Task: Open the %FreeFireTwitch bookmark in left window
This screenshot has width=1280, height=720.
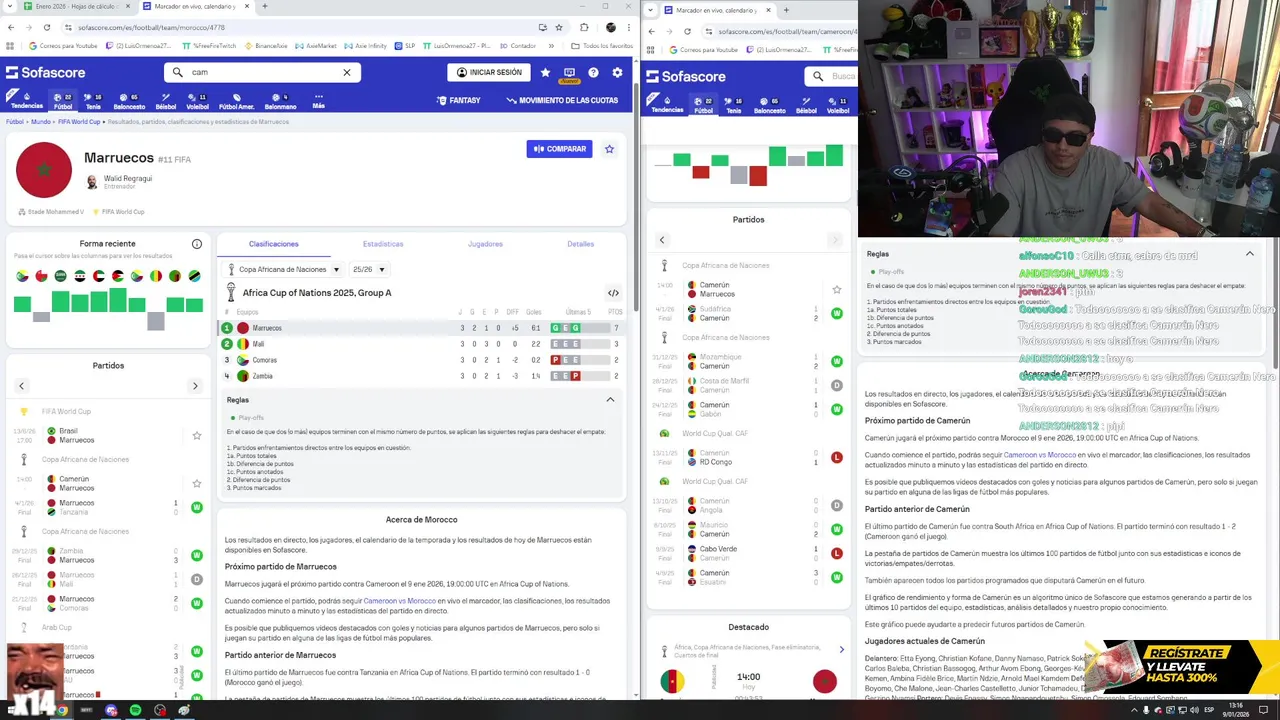Action: (209, 45)
